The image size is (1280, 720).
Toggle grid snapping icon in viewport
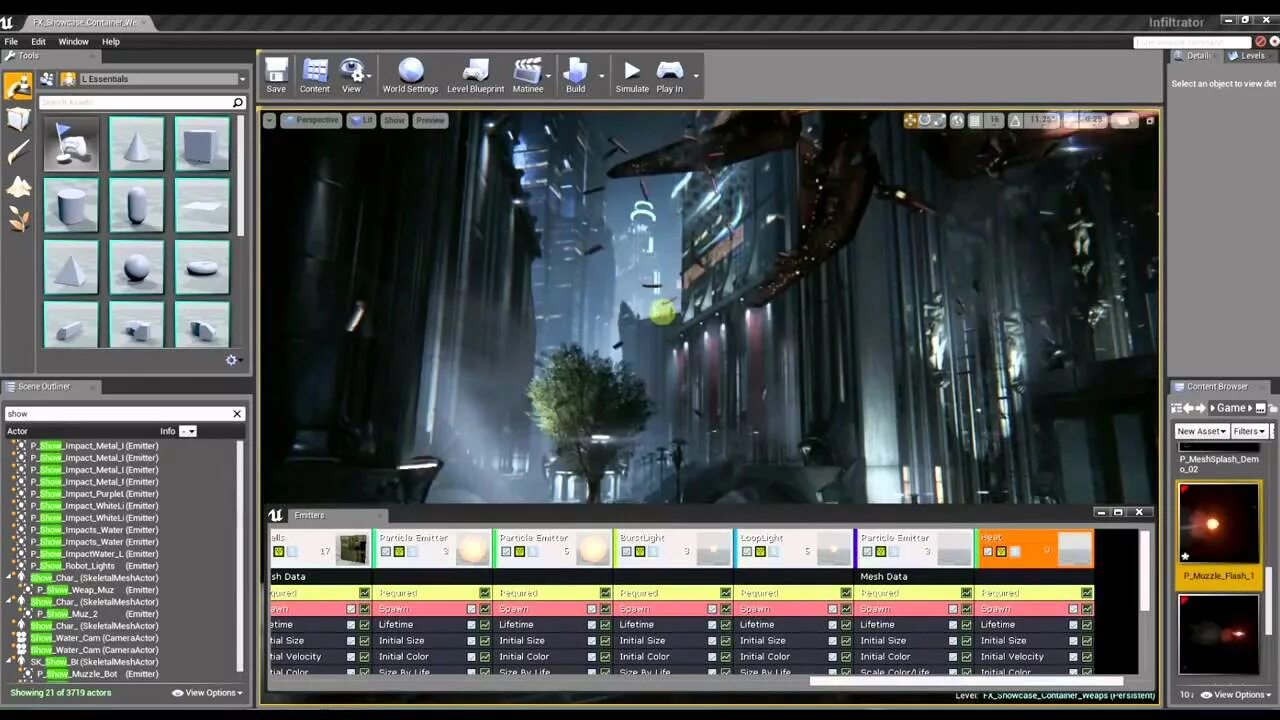[x=976, y=120]
